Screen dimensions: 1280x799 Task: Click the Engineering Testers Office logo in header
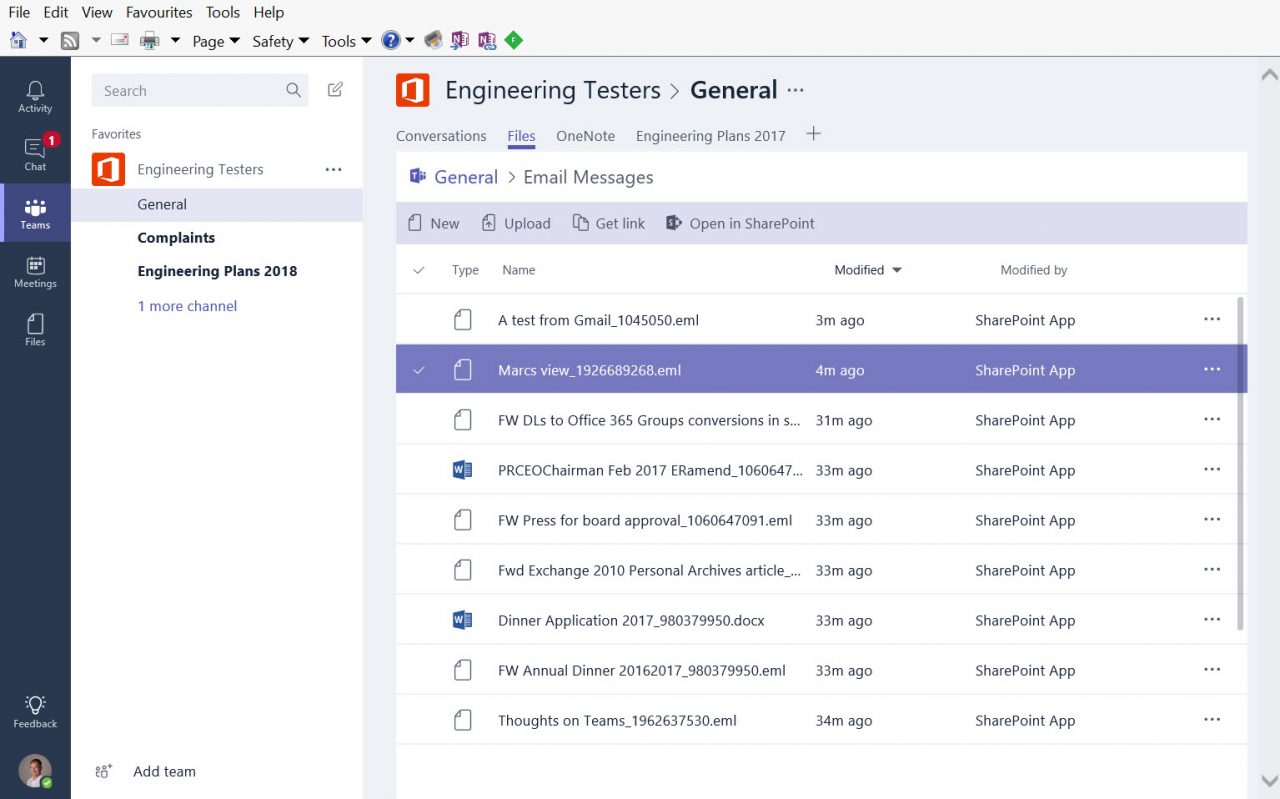coord(413,90)
